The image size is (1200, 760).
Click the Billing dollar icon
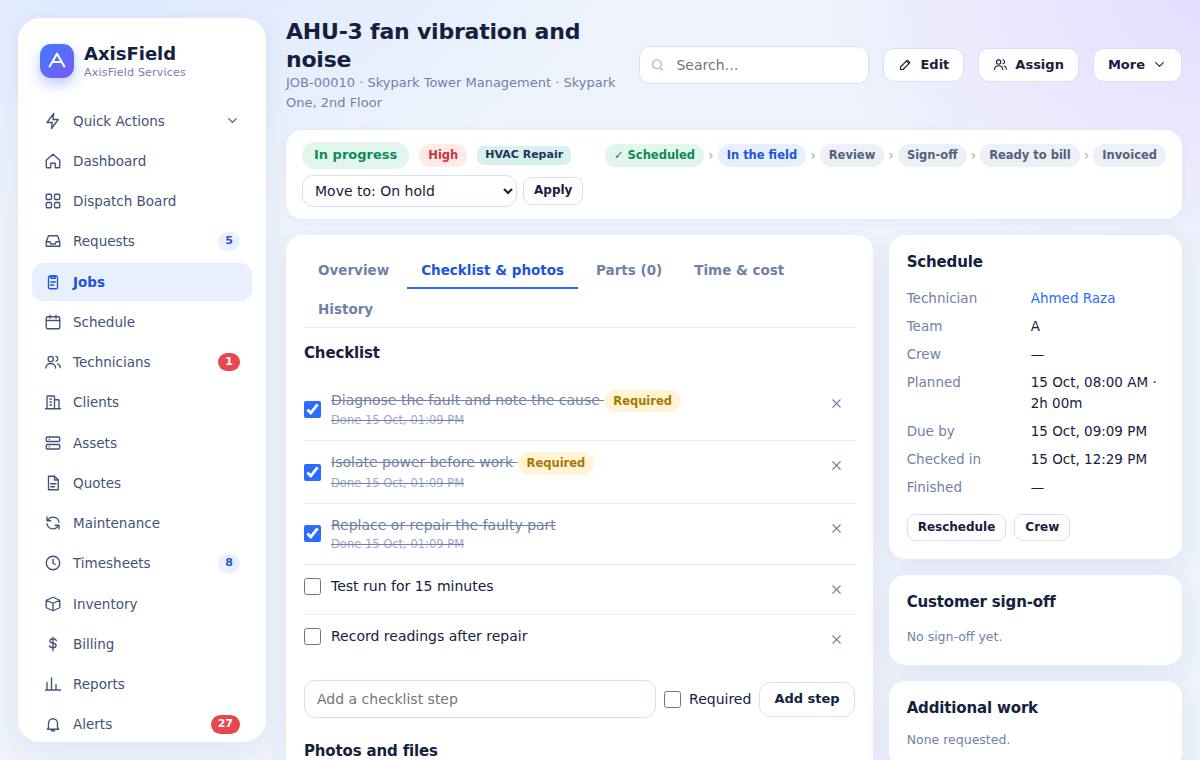[x=53, y=644]
